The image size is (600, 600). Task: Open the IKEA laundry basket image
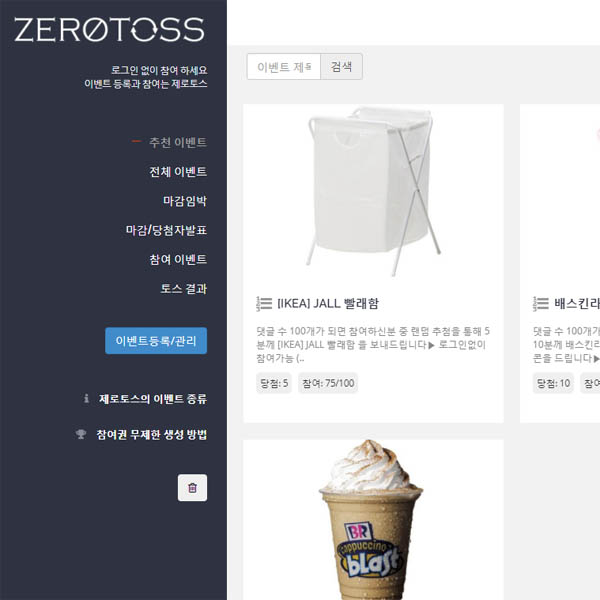(x=373, y=191)
